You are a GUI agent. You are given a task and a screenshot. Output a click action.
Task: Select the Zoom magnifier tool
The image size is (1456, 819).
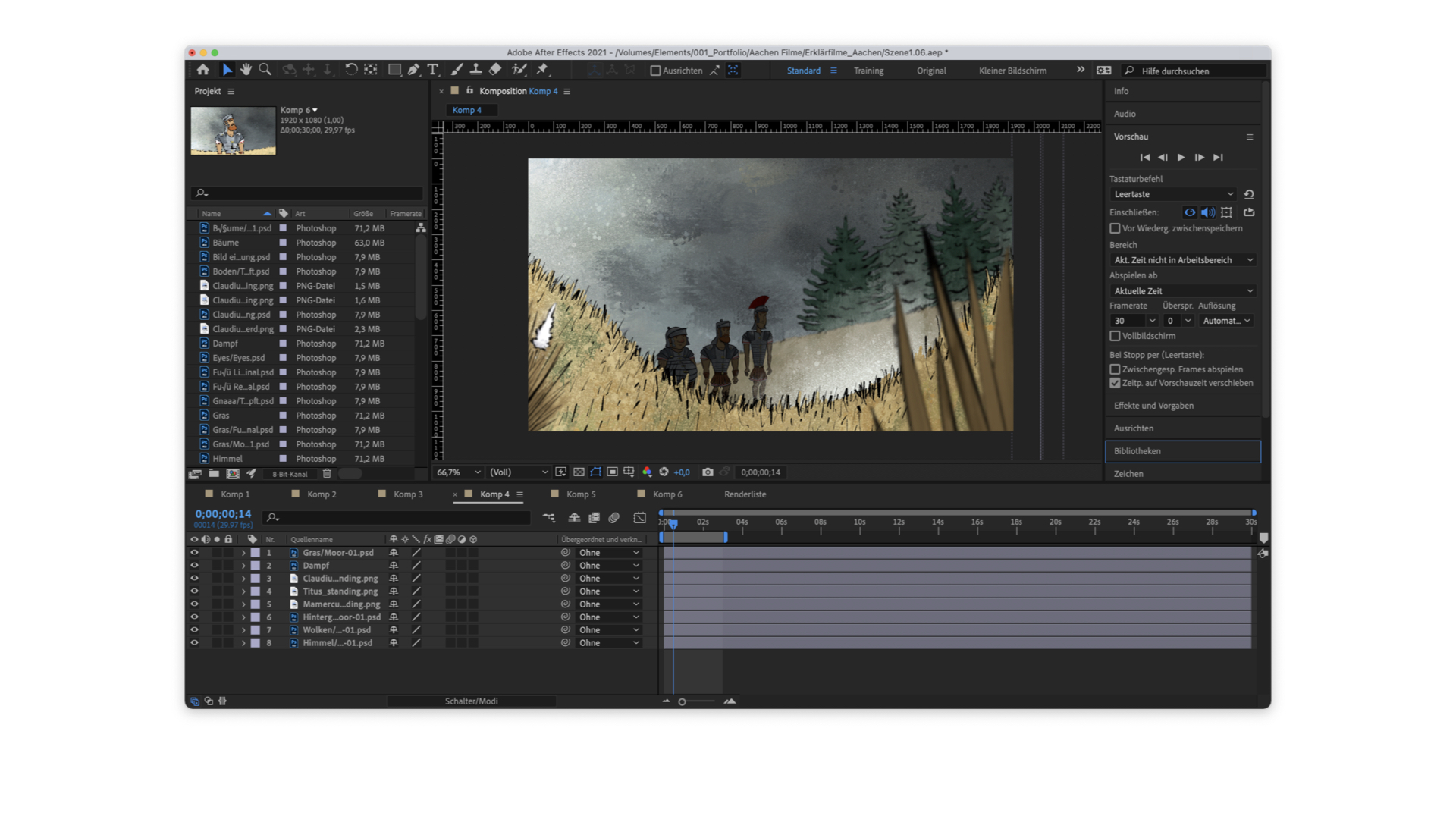pyautogui.click(x=265, y=70)
